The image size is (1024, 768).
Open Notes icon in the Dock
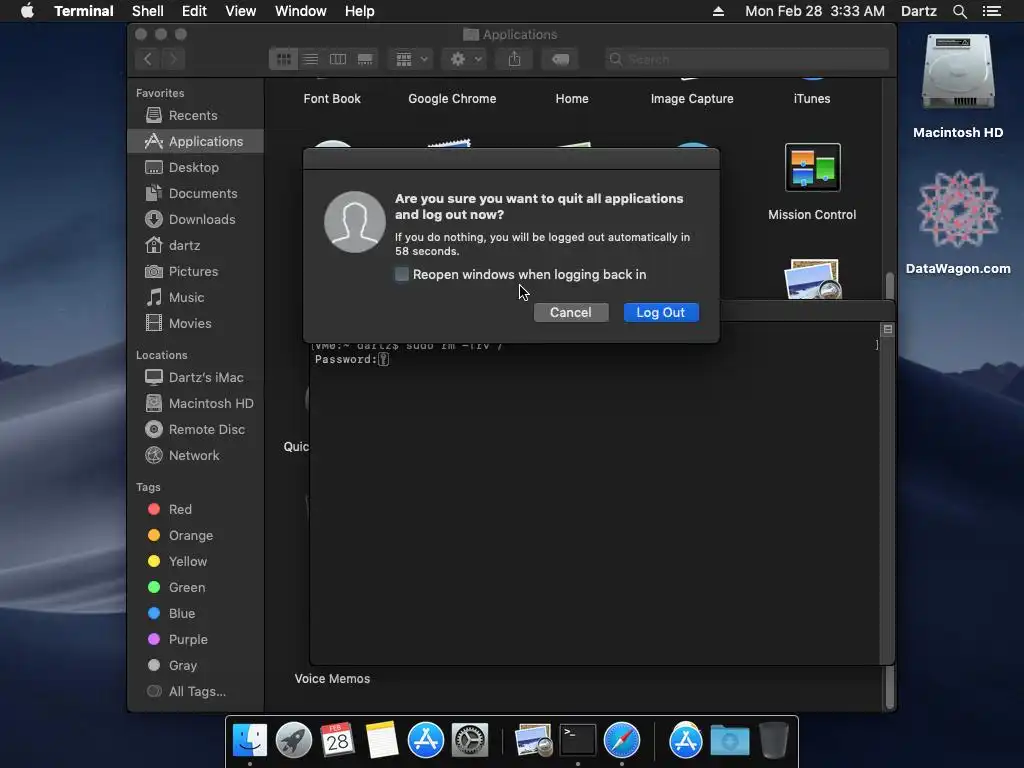[x=381, y=741]
